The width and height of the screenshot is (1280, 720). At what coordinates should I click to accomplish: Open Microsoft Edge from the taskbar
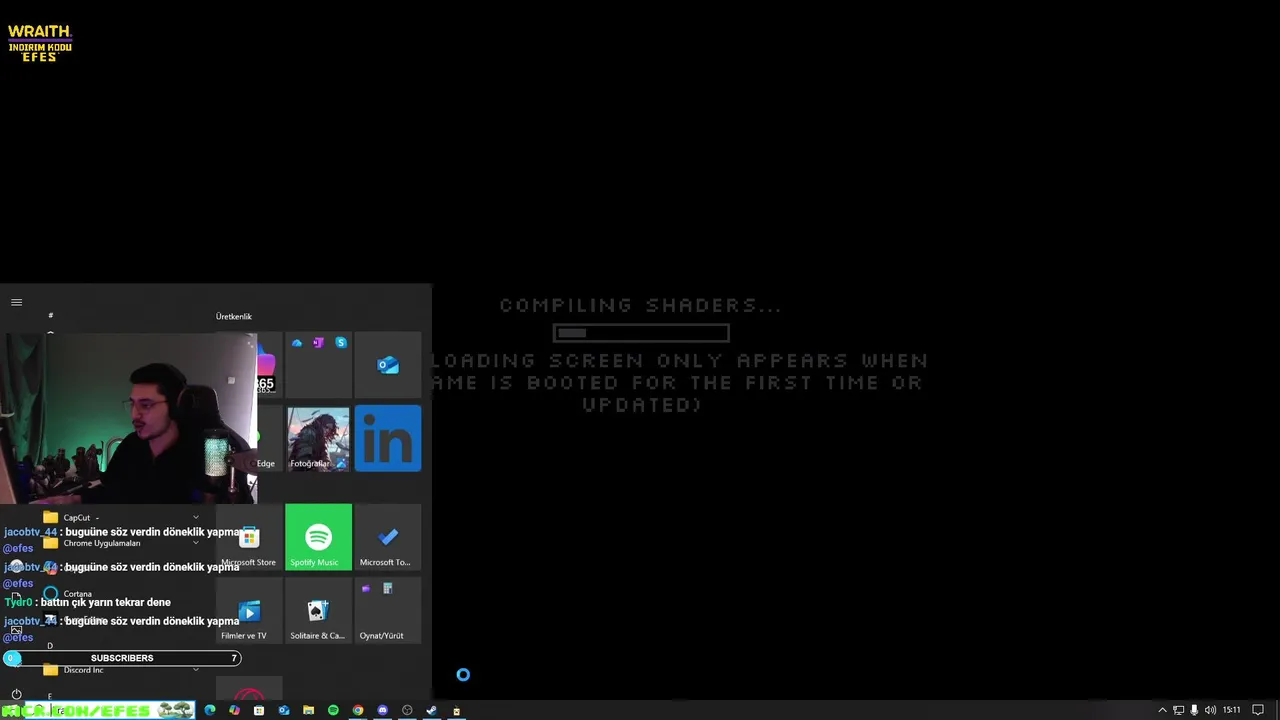[210, 710]
